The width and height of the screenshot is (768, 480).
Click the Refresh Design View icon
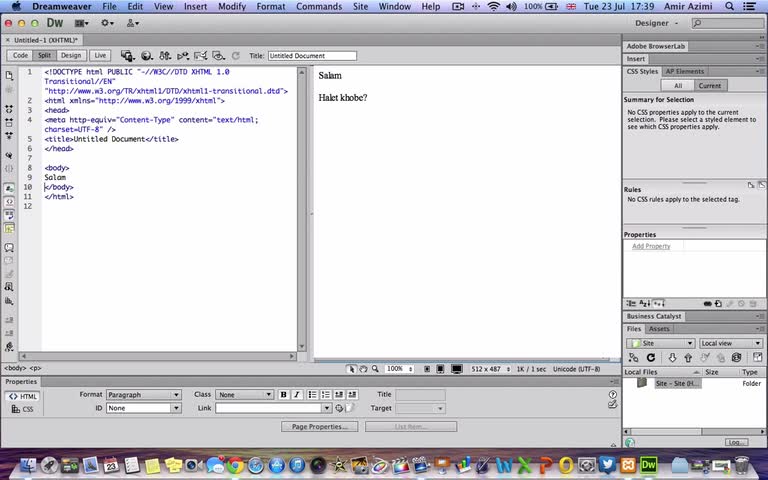click(236, 56)
